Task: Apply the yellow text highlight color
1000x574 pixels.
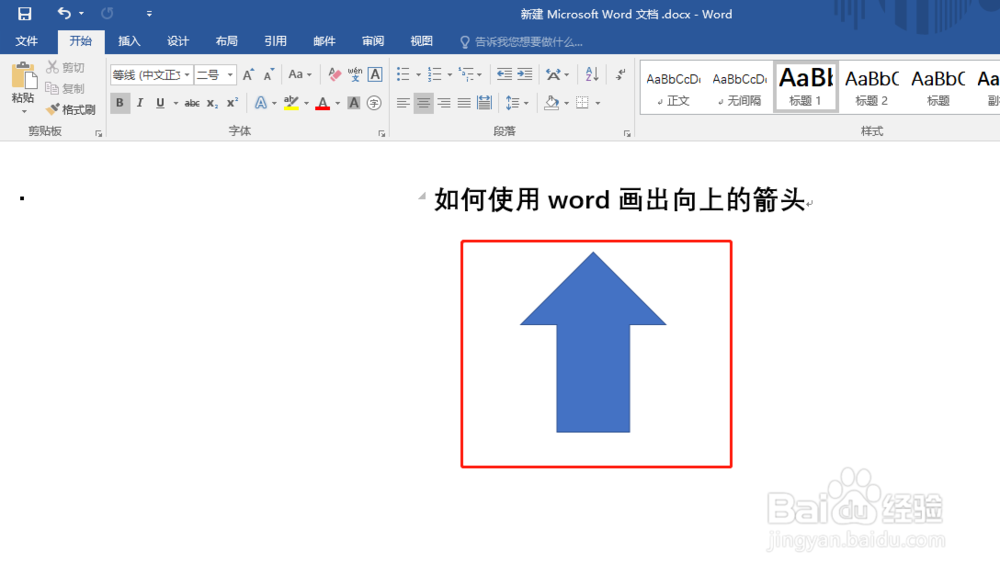Action: (x=291, y=103)
